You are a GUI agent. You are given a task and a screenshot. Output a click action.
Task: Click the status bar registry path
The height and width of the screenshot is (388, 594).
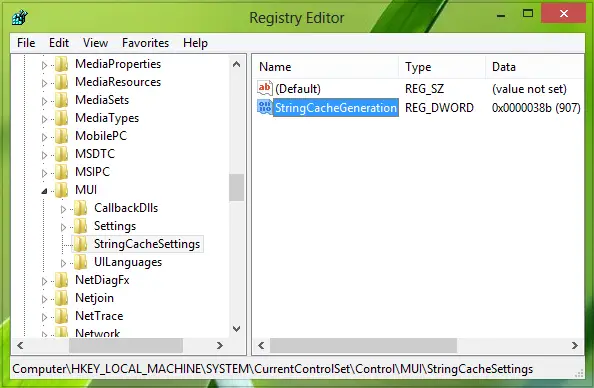pos(273,369)
